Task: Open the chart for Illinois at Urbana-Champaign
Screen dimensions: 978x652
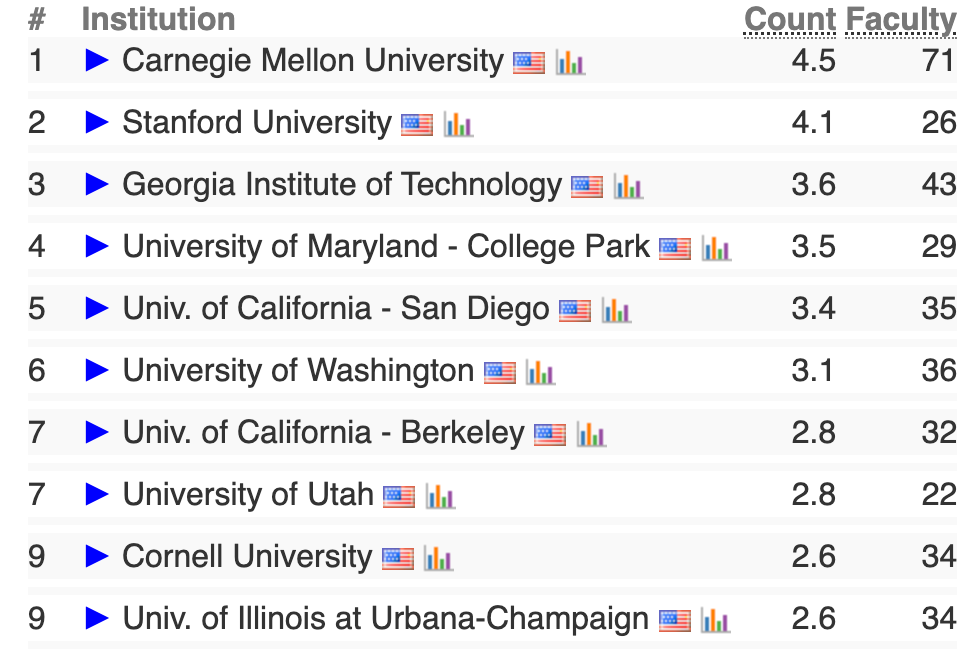Action: (715, 620)
